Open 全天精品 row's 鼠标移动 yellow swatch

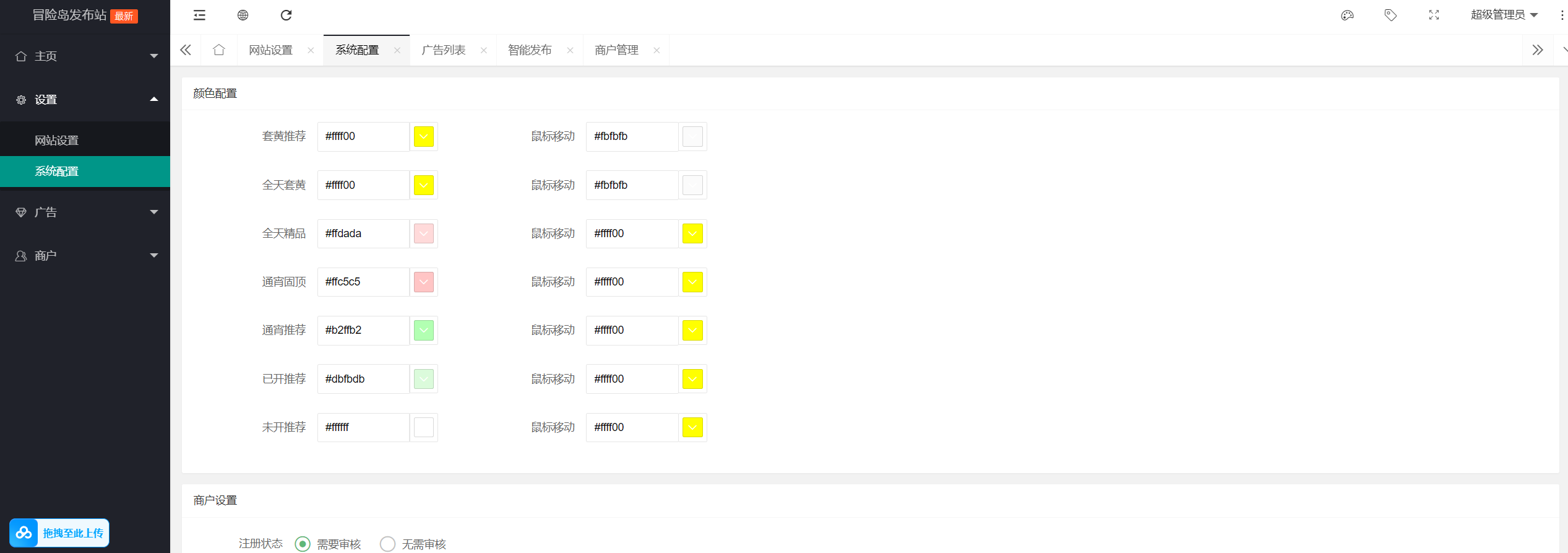pyautogui.click(x=692, y=233)
